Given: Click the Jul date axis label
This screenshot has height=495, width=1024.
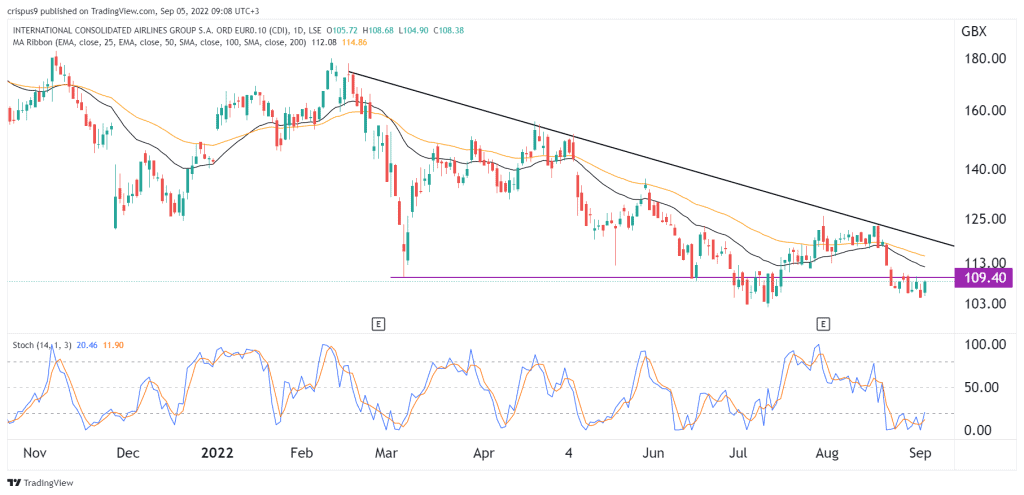Looking at the screenshot, I should click(739, 453).
